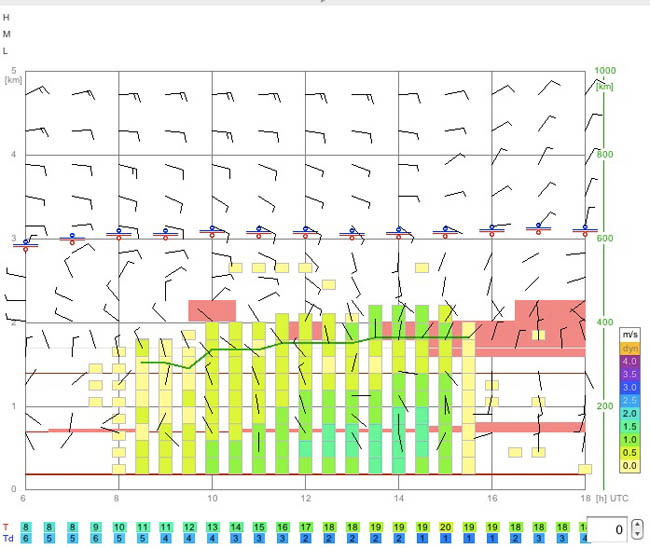Click the 14 hour mark on time axis

(399, 498)
